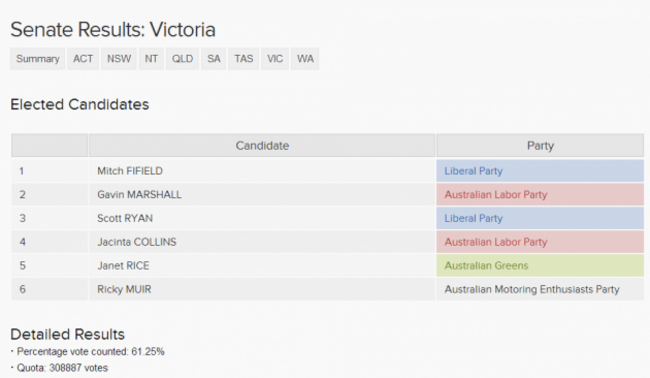
Task: Open the TAS tab
Action: click(x=243, y=59)
